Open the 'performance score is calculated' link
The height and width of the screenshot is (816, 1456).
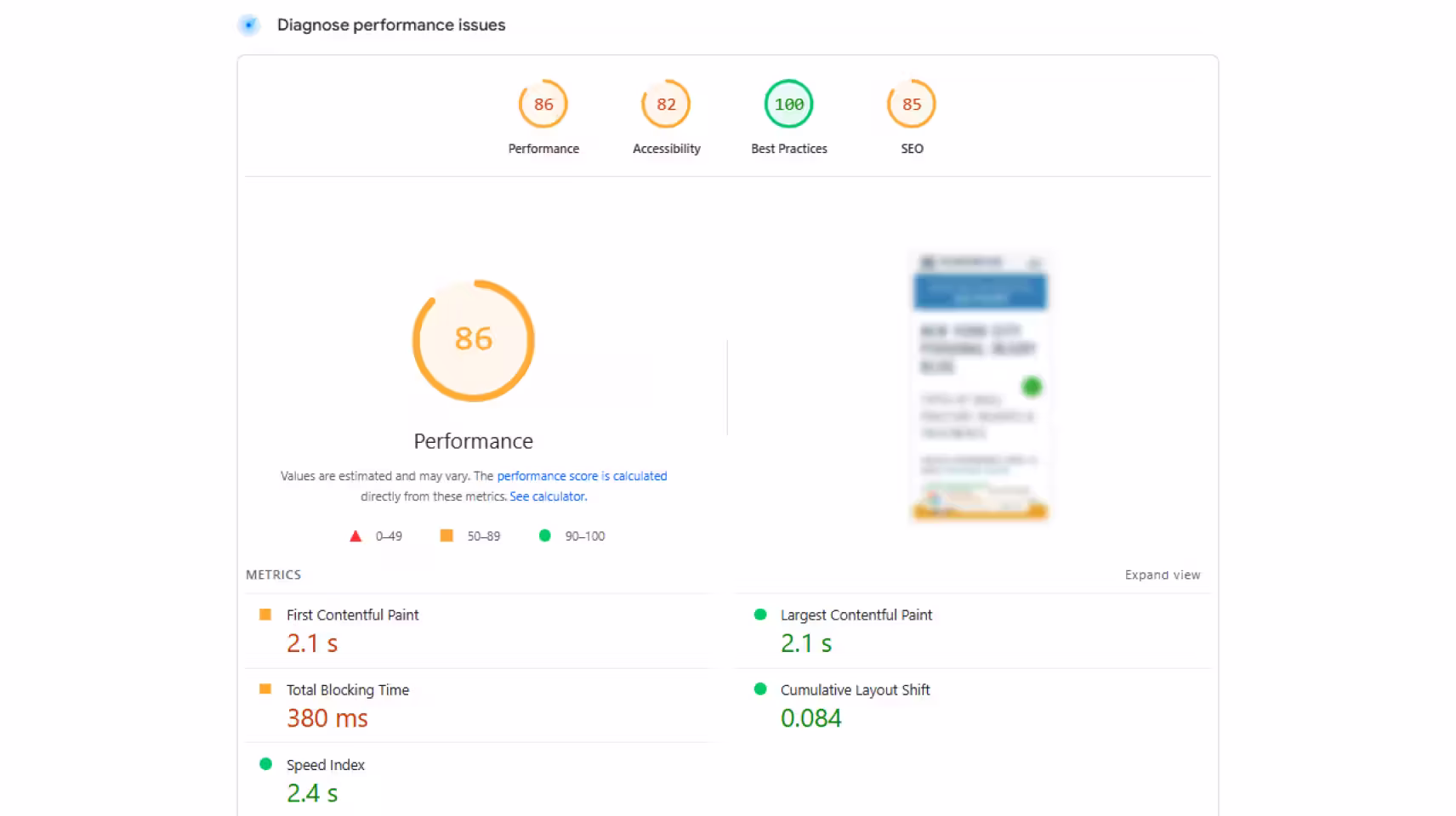click(582, 476)
